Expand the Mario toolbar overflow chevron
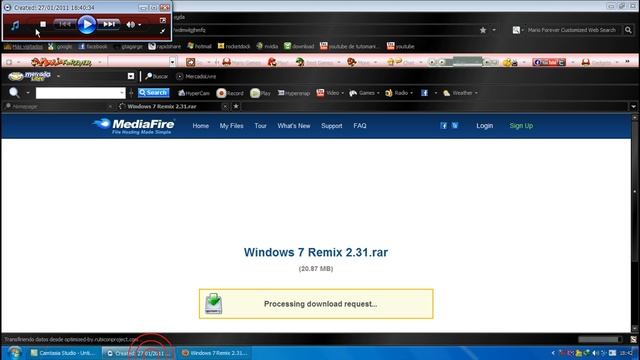Viewport: 640px width, 360px height. pyautogui.click(x=627, y=62)
